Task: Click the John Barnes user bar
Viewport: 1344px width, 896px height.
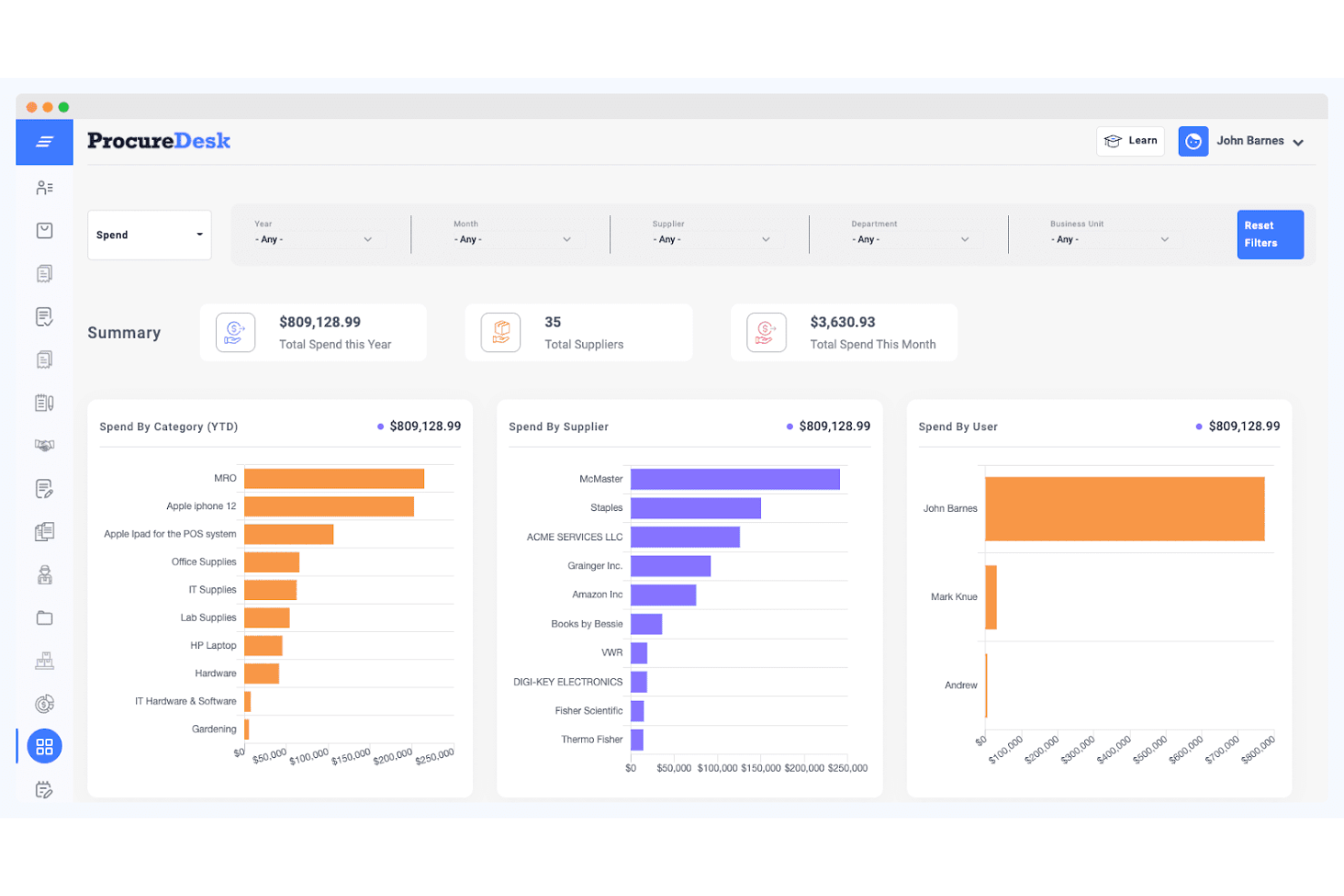Action: tap(1125, 508)
